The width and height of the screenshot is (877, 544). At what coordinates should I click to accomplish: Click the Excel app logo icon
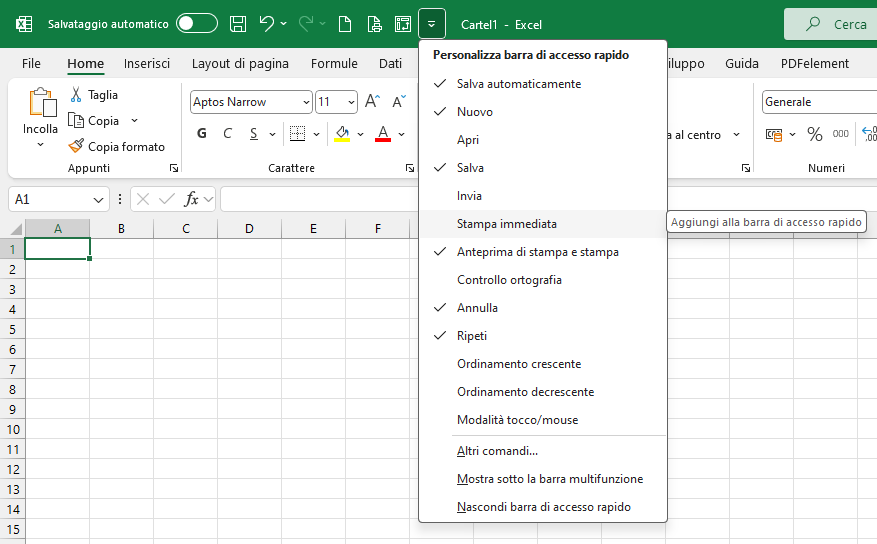click(23, 24)
